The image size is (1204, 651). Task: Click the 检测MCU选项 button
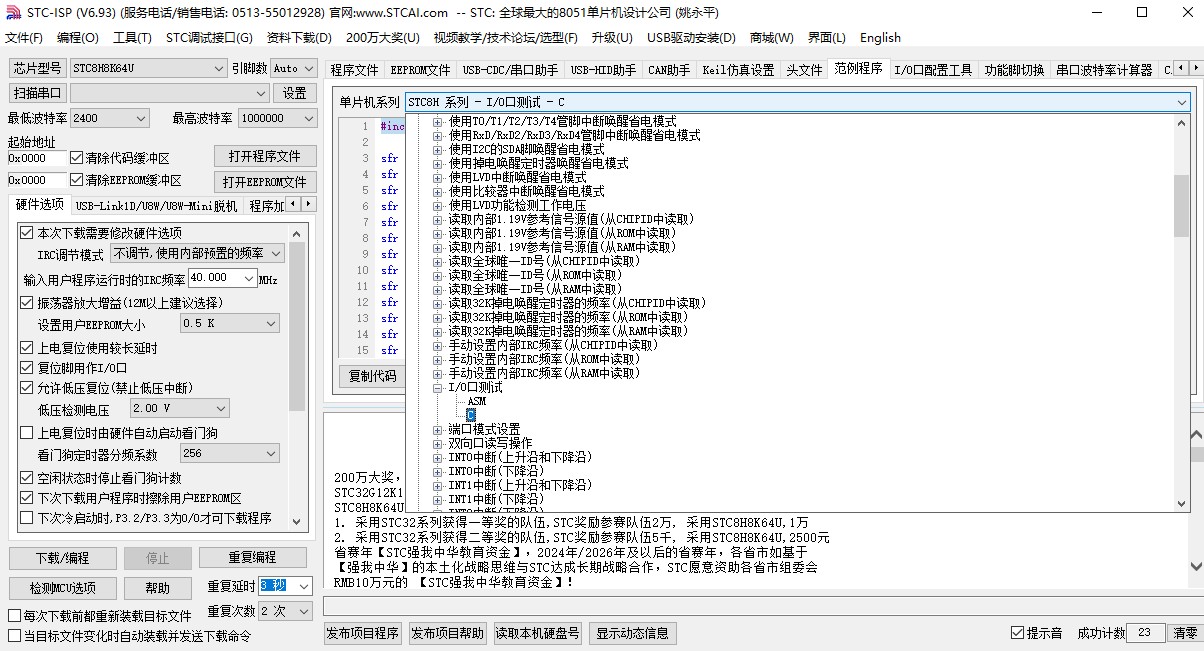coord(62,588)
